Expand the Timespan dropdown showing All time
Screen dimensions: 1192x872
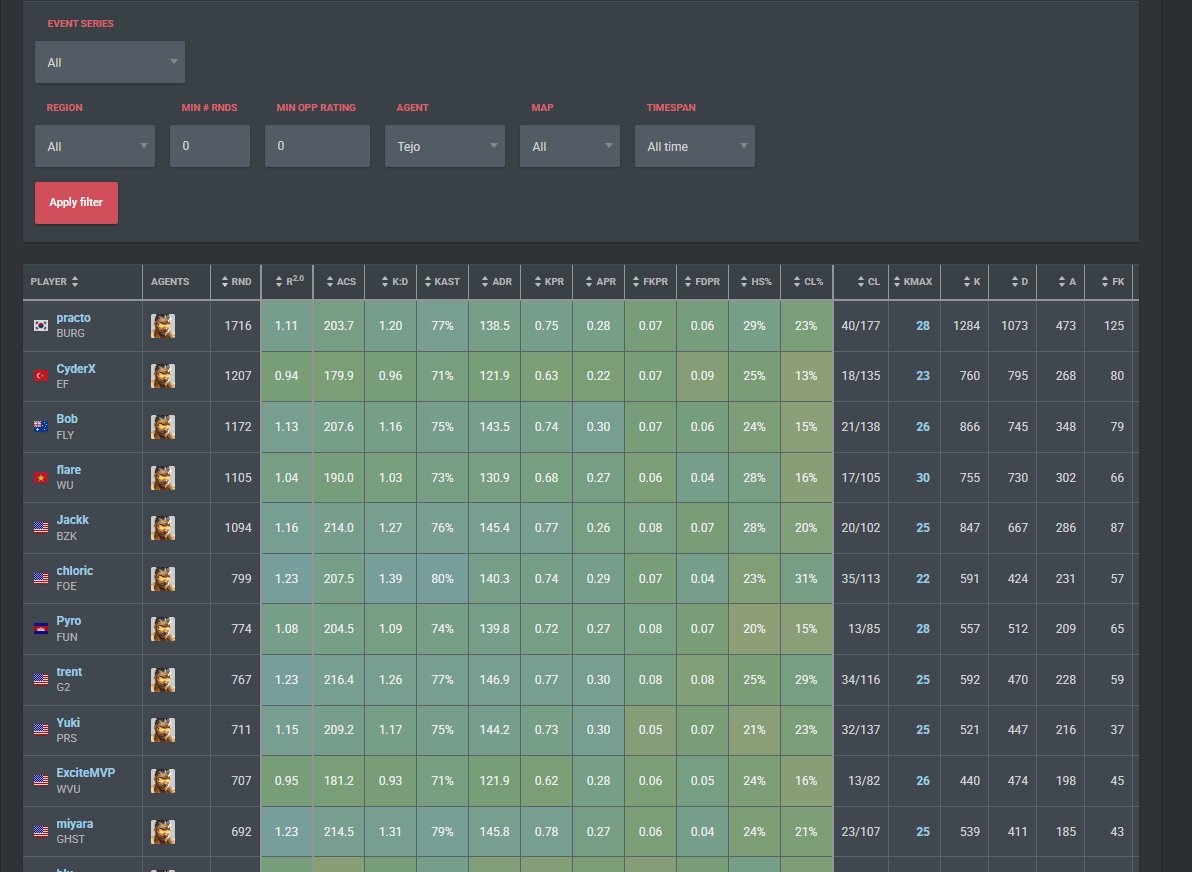click(x=695, y=146)
